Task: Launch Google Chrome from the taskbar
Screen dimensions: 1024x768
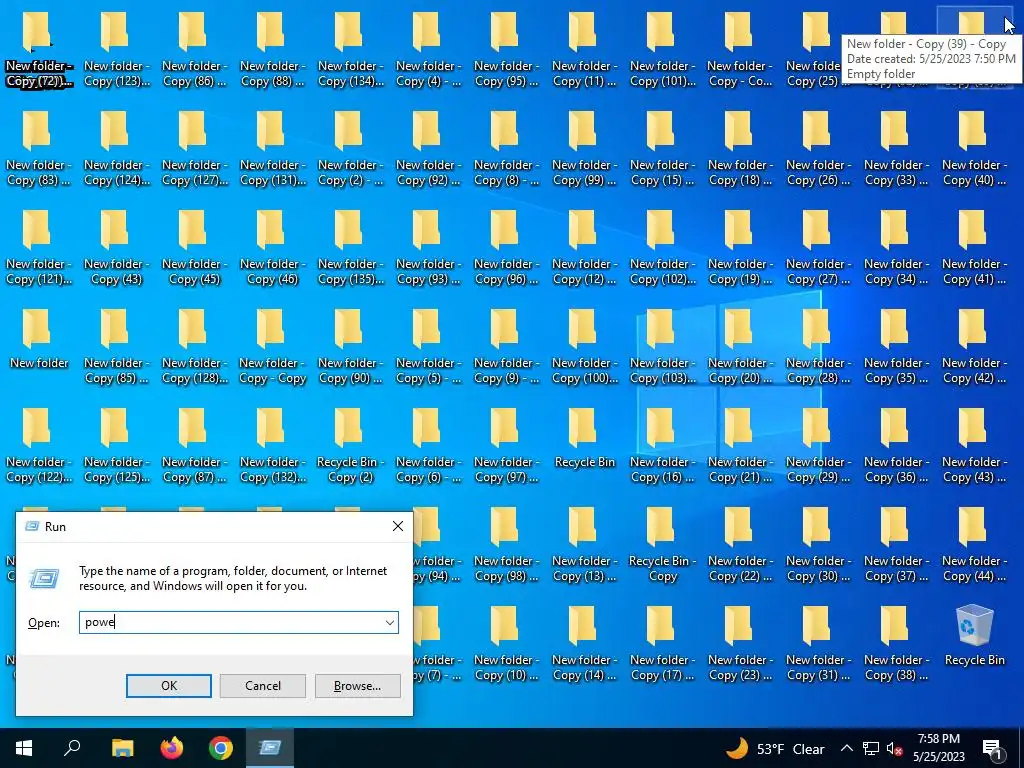Action: click(x=221, y=748)
